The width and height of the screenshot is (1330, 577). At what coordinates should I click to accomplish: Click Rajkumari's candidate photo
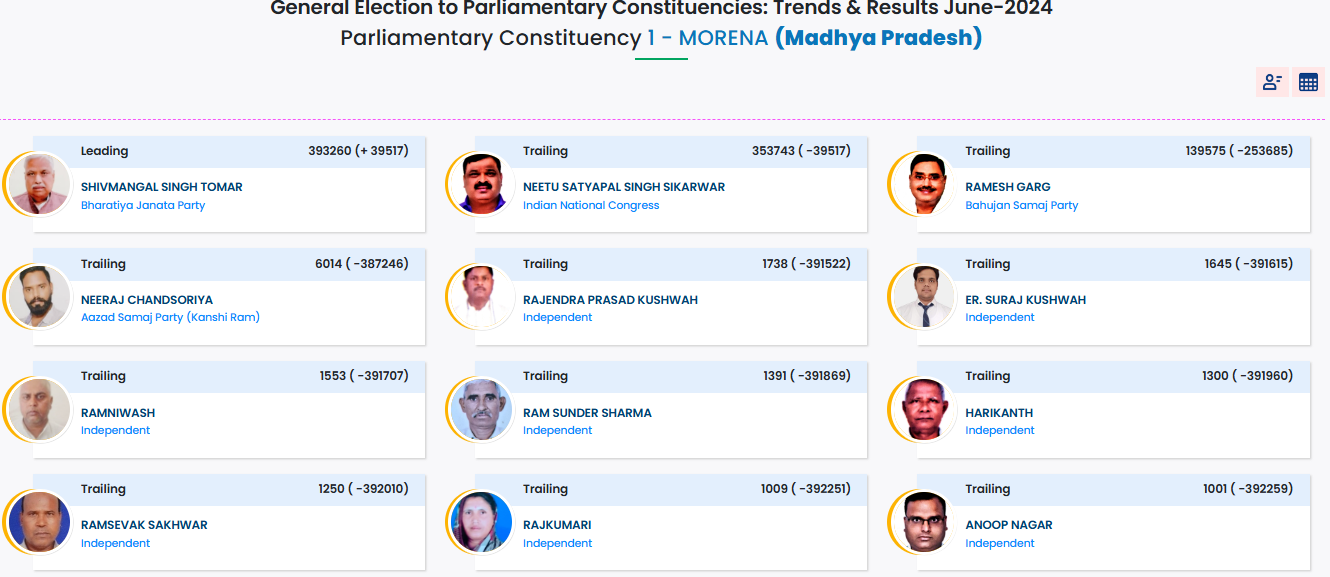482,522
